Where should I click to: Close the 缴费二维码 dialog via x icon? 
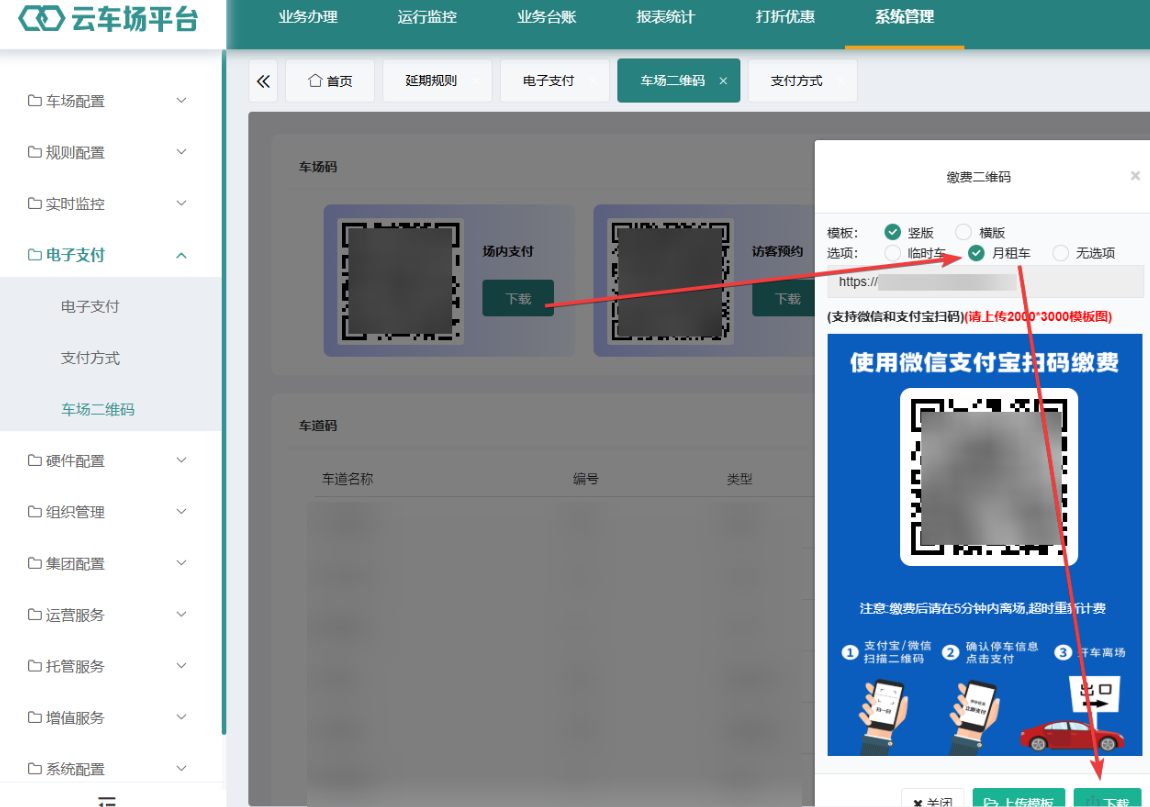pos(1135,175)
